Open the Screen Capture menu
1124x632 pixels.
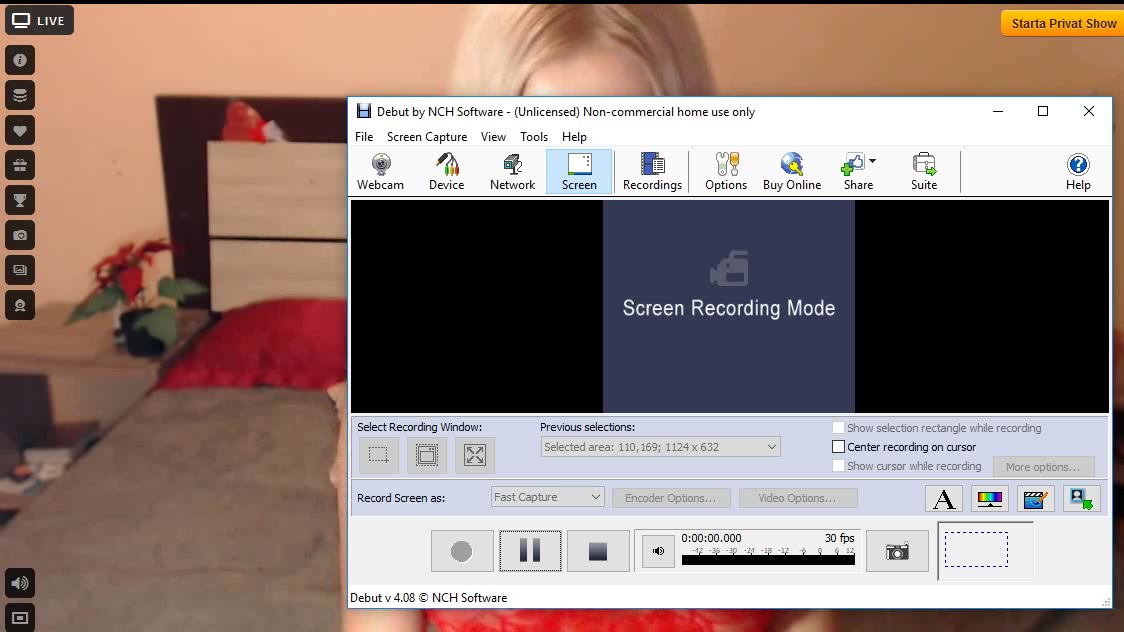tap(427, 137)
